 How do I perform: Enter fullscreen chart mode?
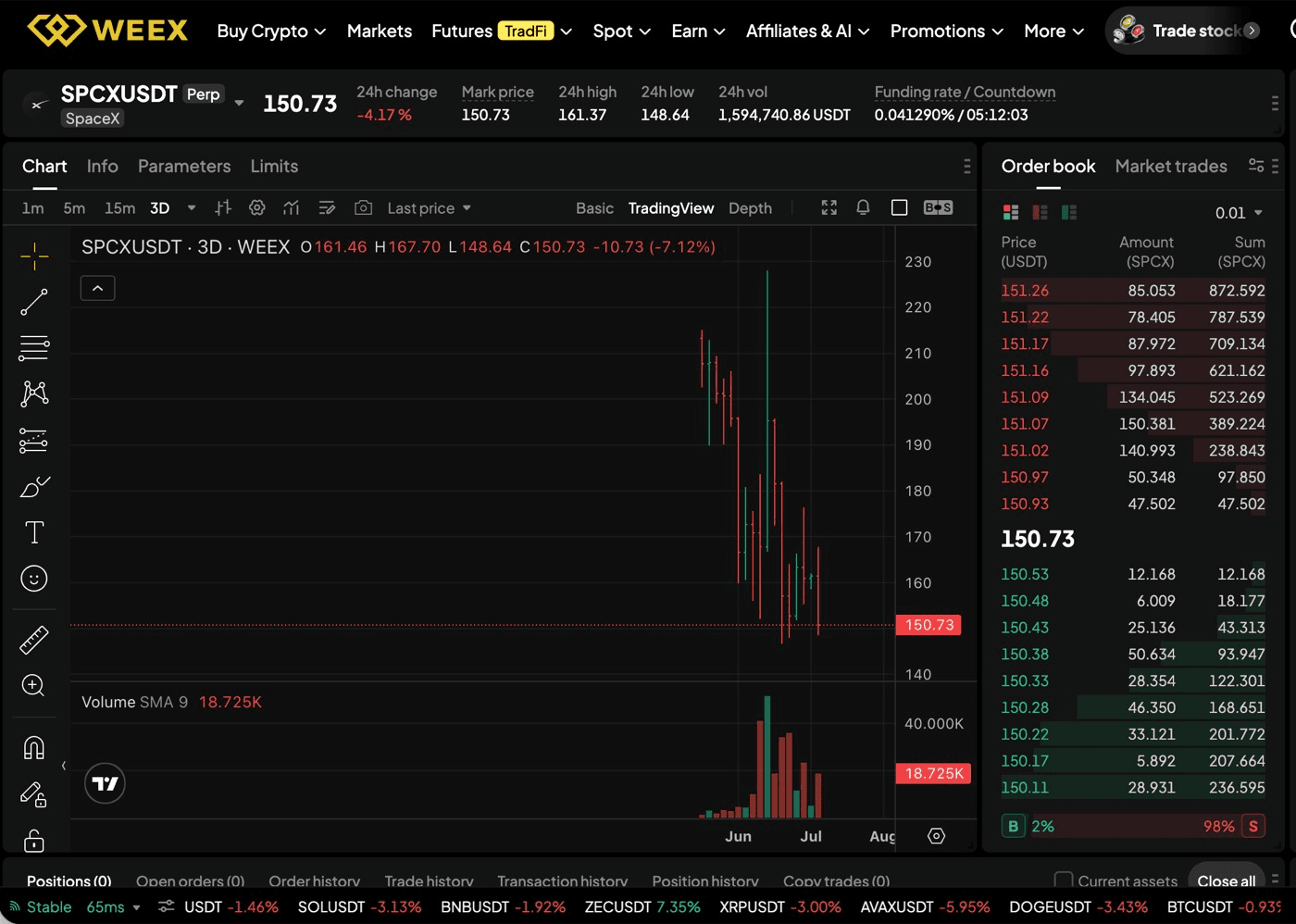coord(829,207)
